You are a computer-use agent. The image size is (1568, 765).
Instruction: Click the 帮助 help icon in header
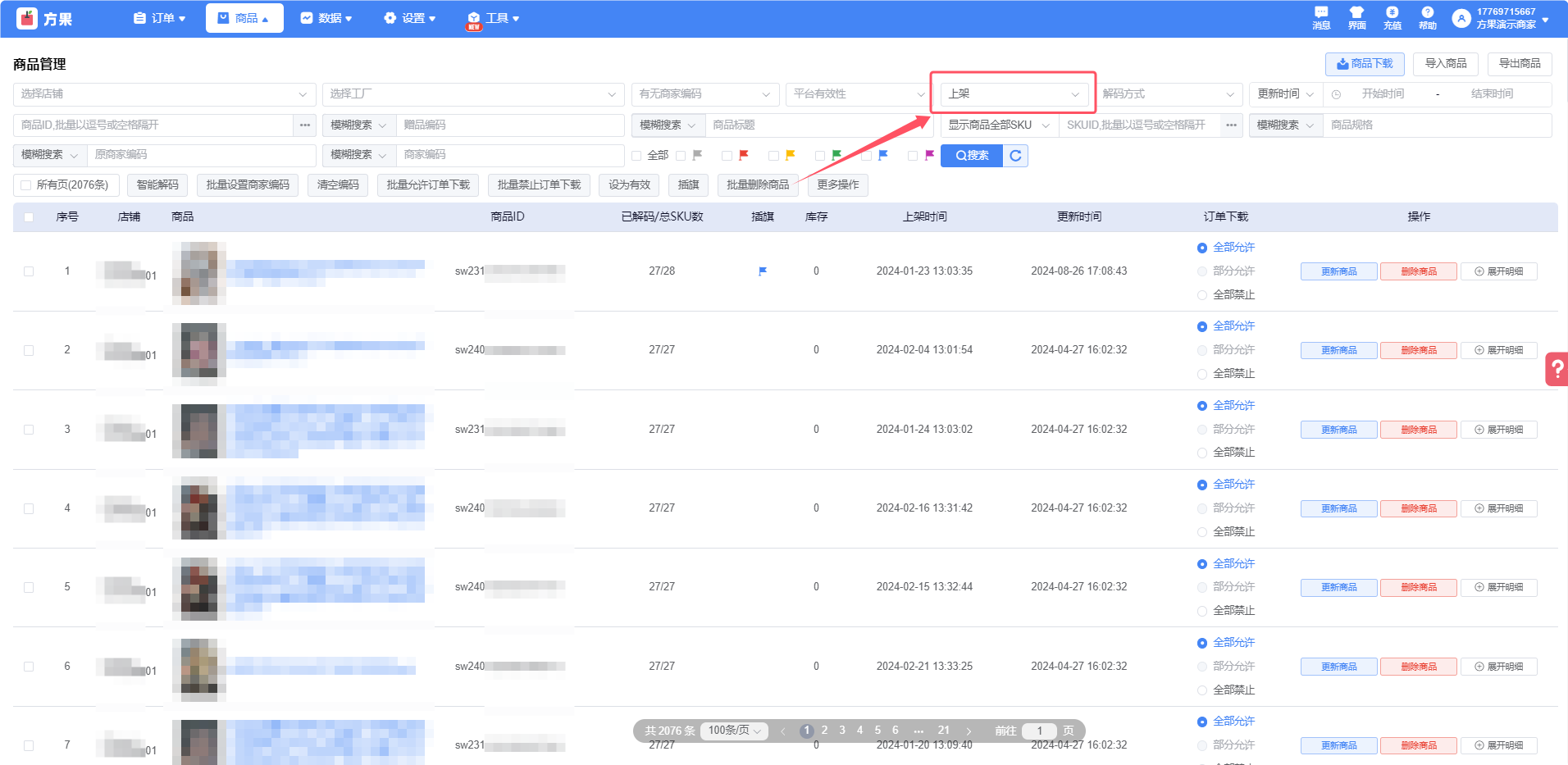point(1427,17)
